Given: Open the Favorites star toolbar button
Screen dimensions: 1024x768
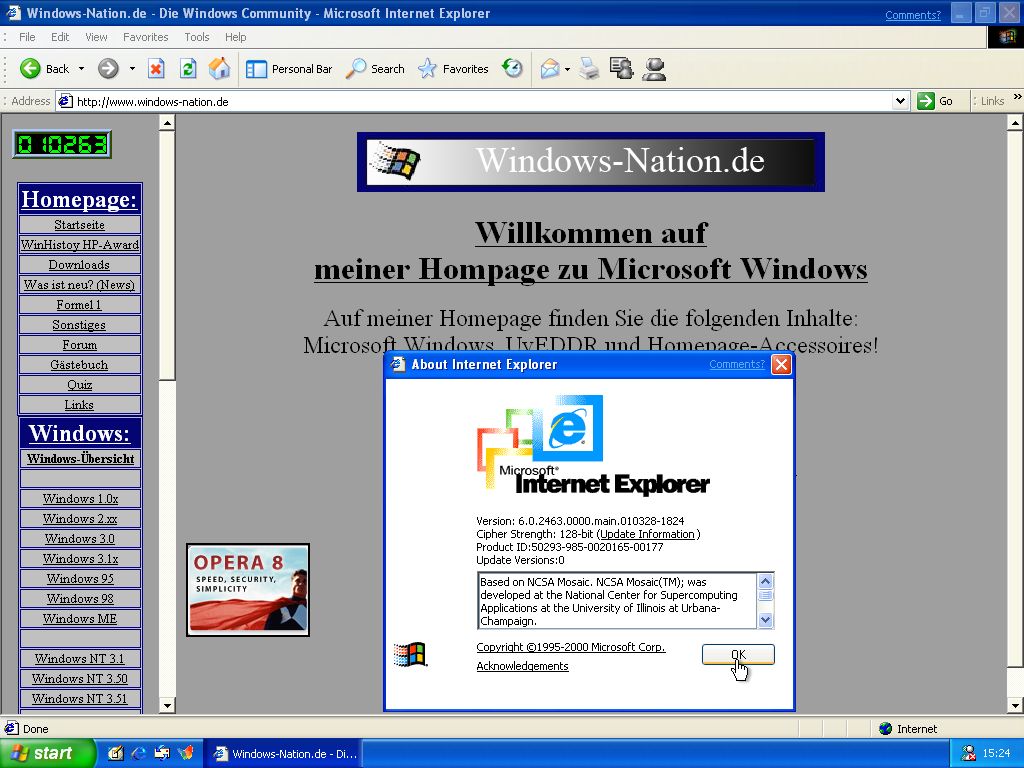Looking at the screenshot, I should coord(454,69).
